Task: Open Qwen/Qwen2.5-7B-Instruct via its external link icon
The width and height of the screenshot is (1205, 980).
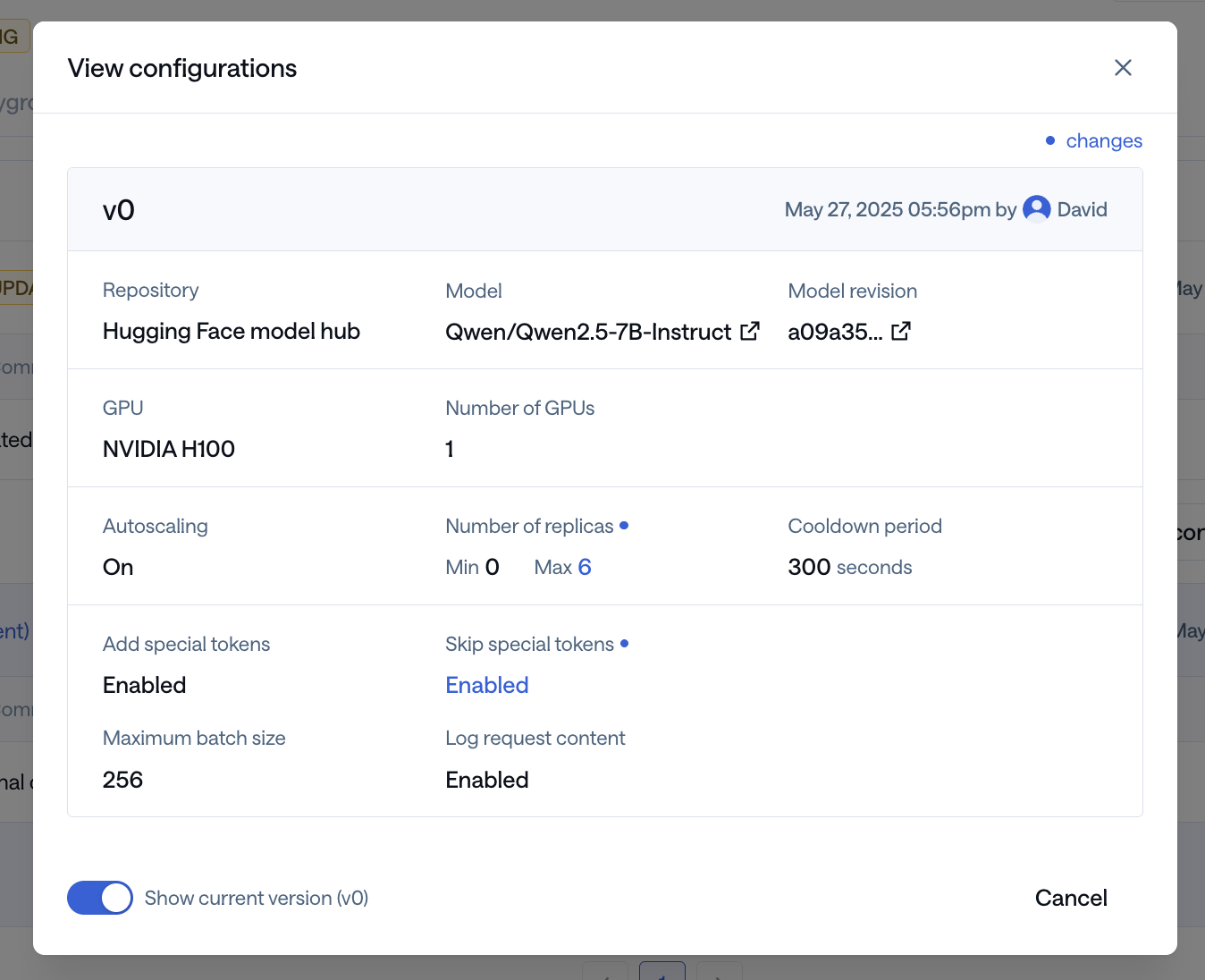Action: pyautogui.click(x=750, y=331)
